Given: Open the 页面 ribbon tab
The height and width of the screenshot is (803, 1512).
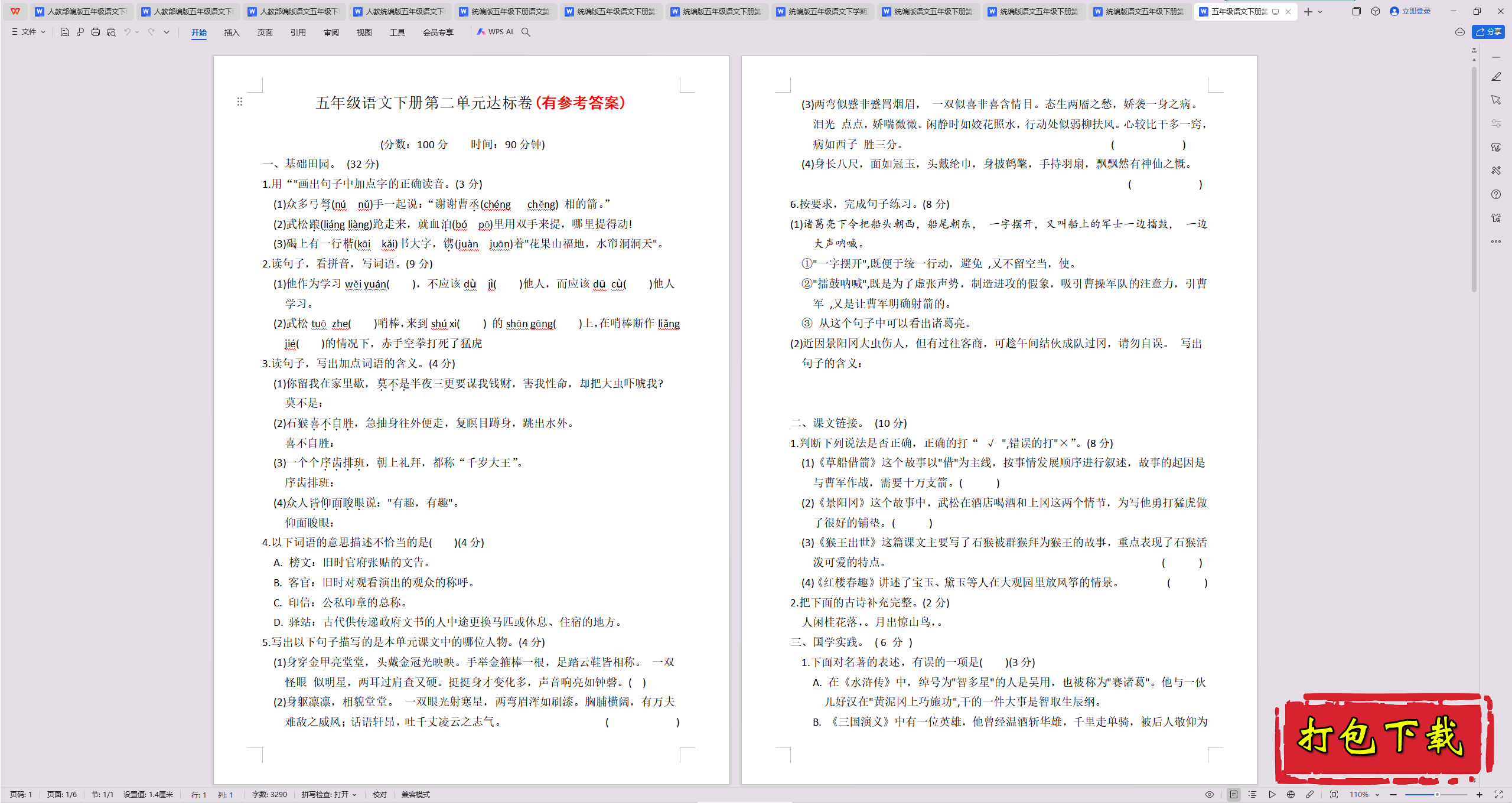Looking at the screenshot, I should click(x=265, y=32).
